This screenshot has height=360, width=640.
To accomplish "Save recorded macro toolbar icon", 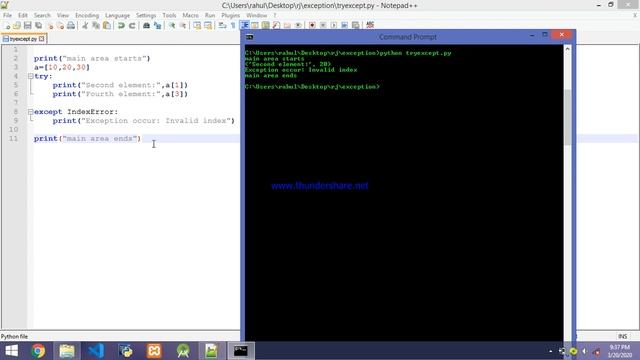I will (x=356, y=25).
